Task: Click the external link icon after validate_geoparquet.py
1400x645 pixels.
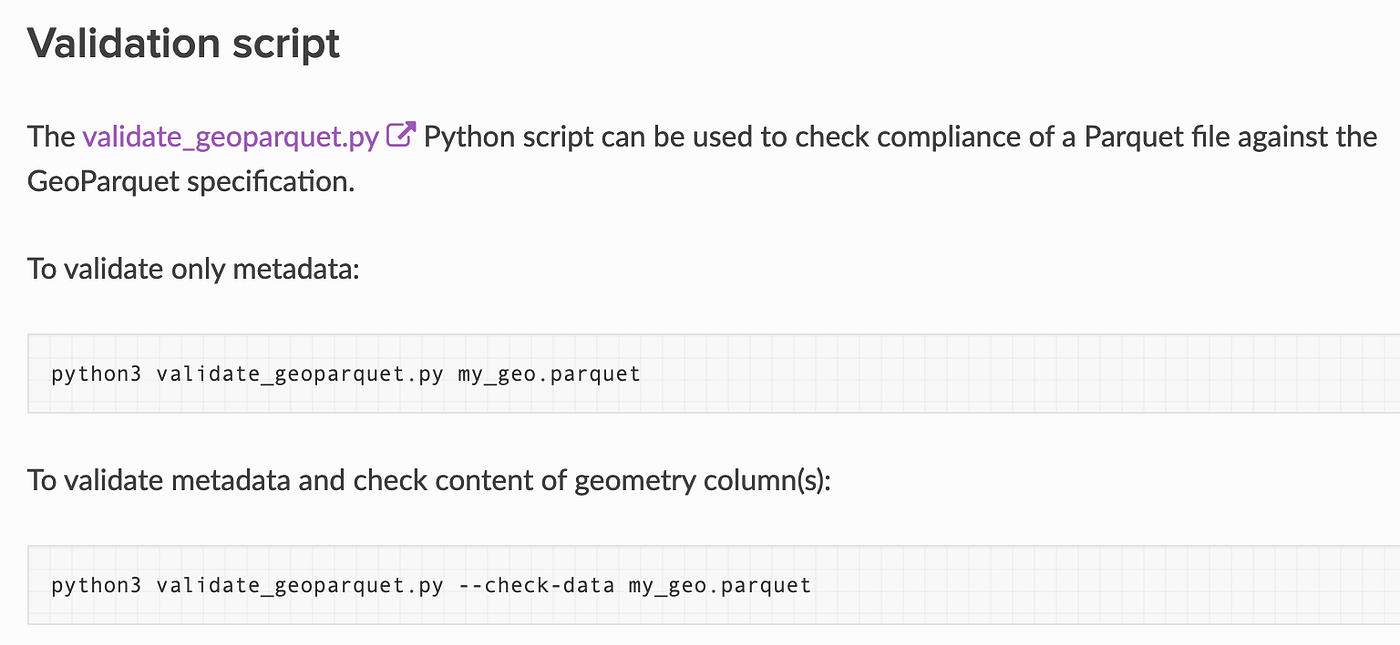Action: click(400, 135)
